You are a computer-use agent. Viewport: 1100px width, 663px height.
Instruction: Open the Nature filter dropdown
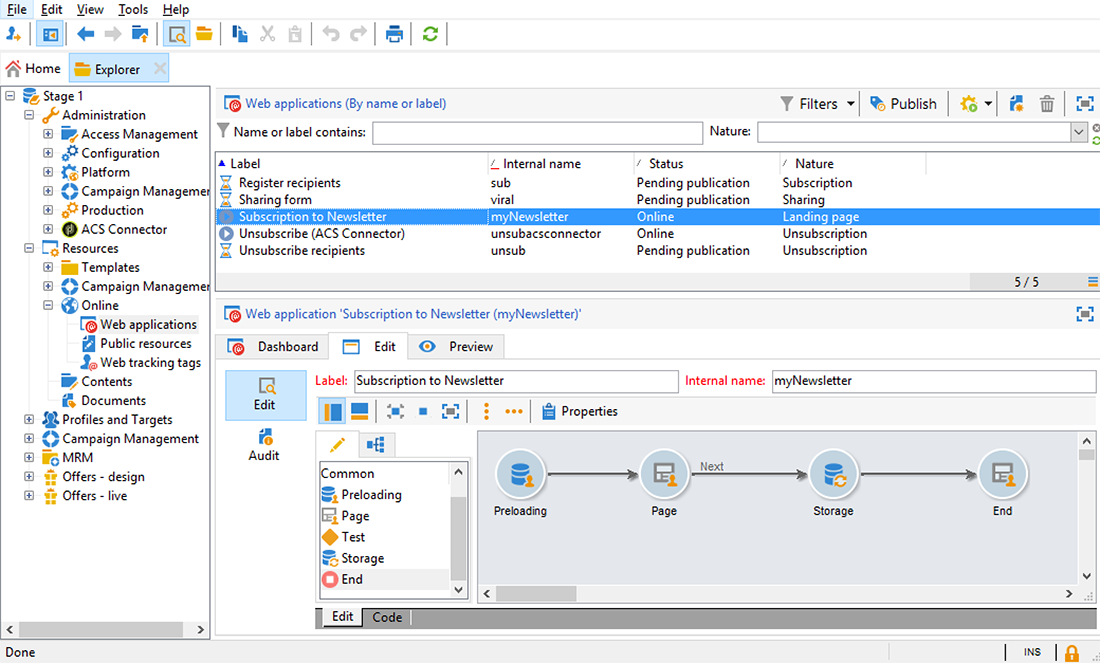(1079, 132)
